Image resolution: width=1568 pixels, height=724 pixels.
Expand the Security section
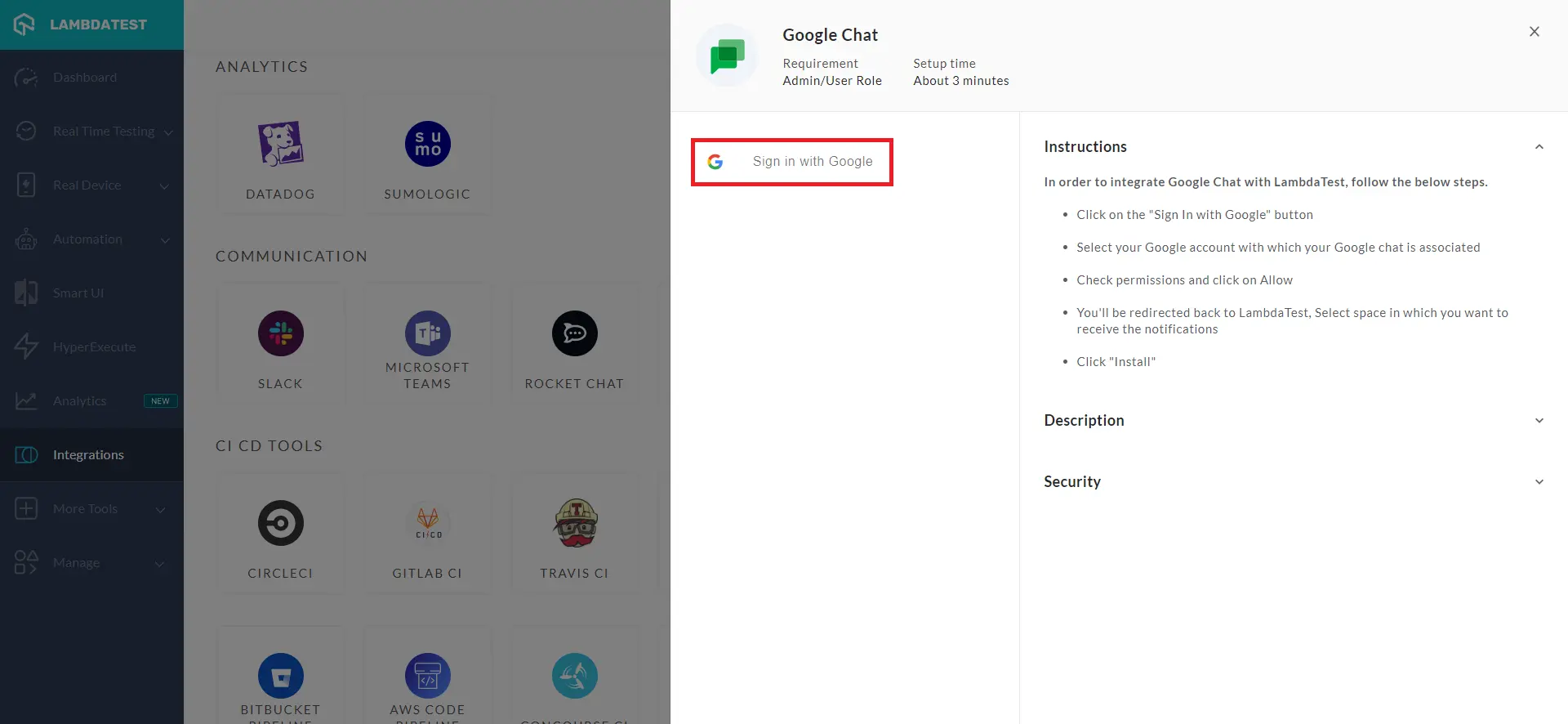pyautogui.click(x=1539, y=482)
